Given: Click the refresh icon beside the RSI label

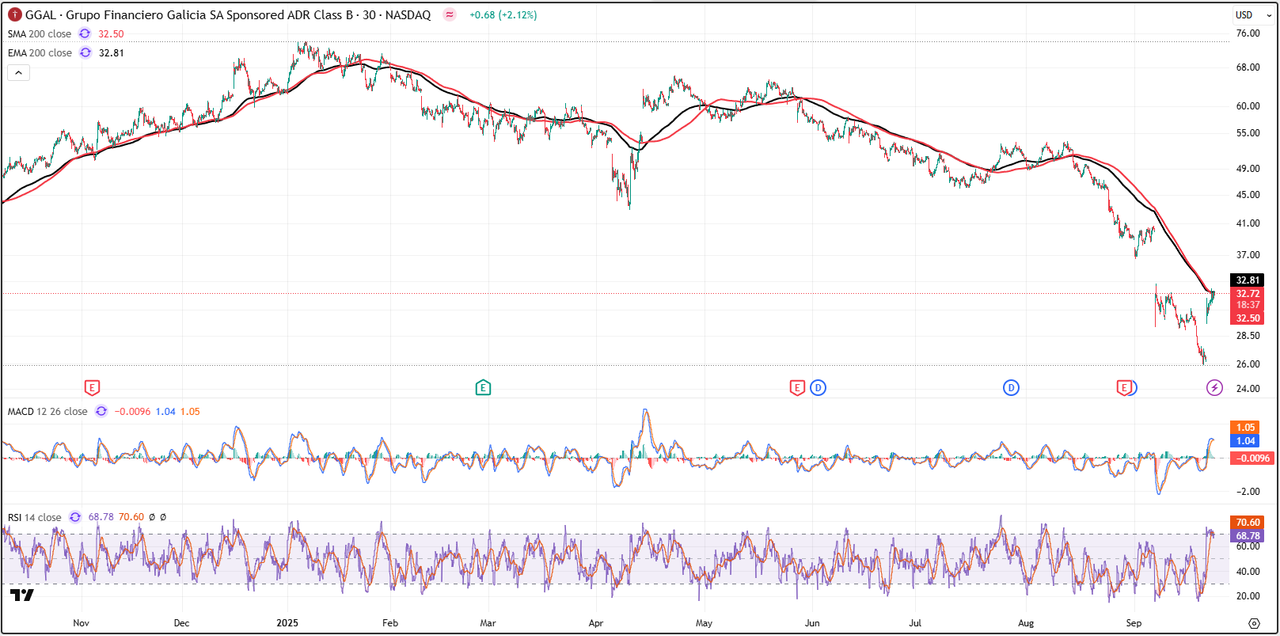Looking at the screenshot, I should pos(73,517).
